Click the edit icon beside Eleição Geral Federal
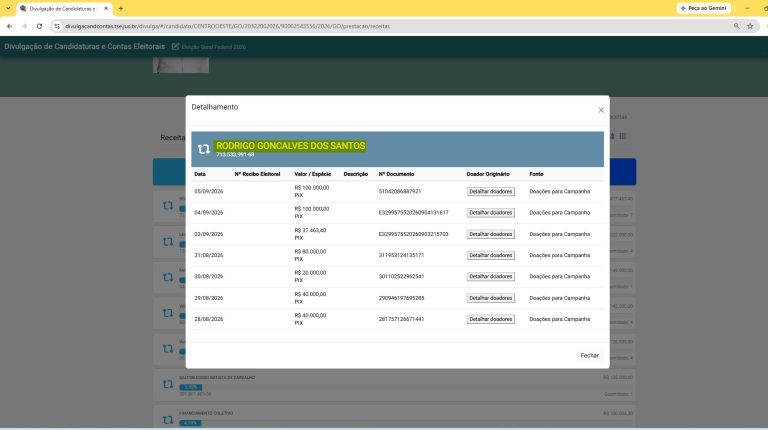 (x=175, y=47)
